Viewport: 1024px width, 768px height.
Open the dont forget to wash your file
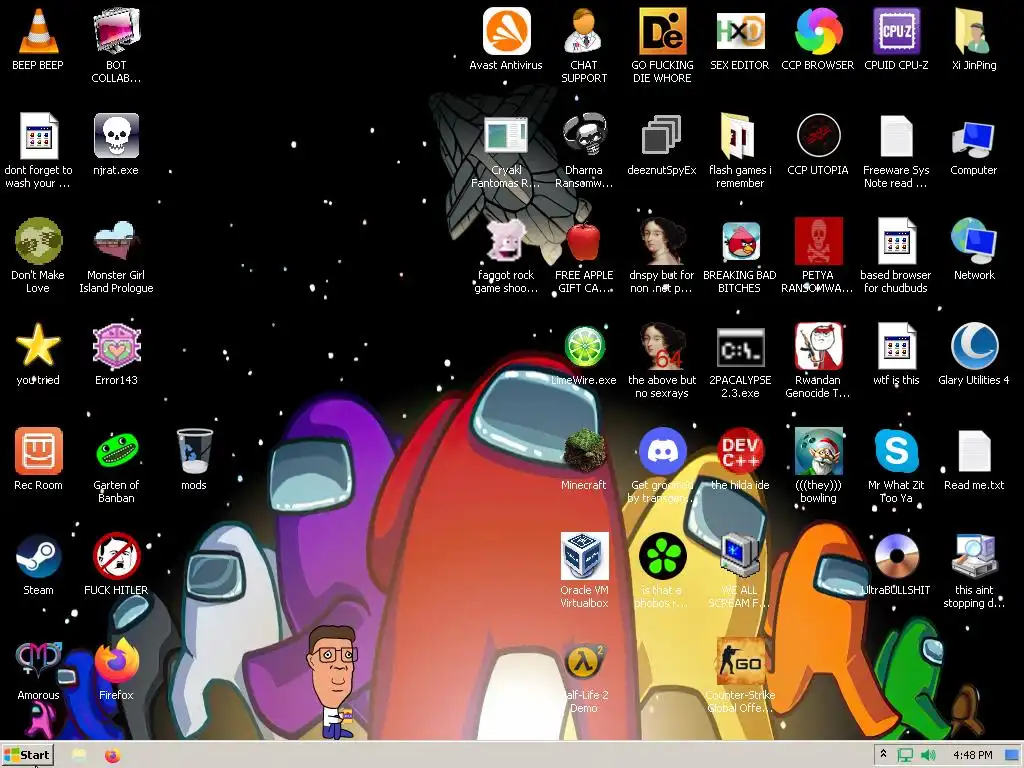[38, 136]
